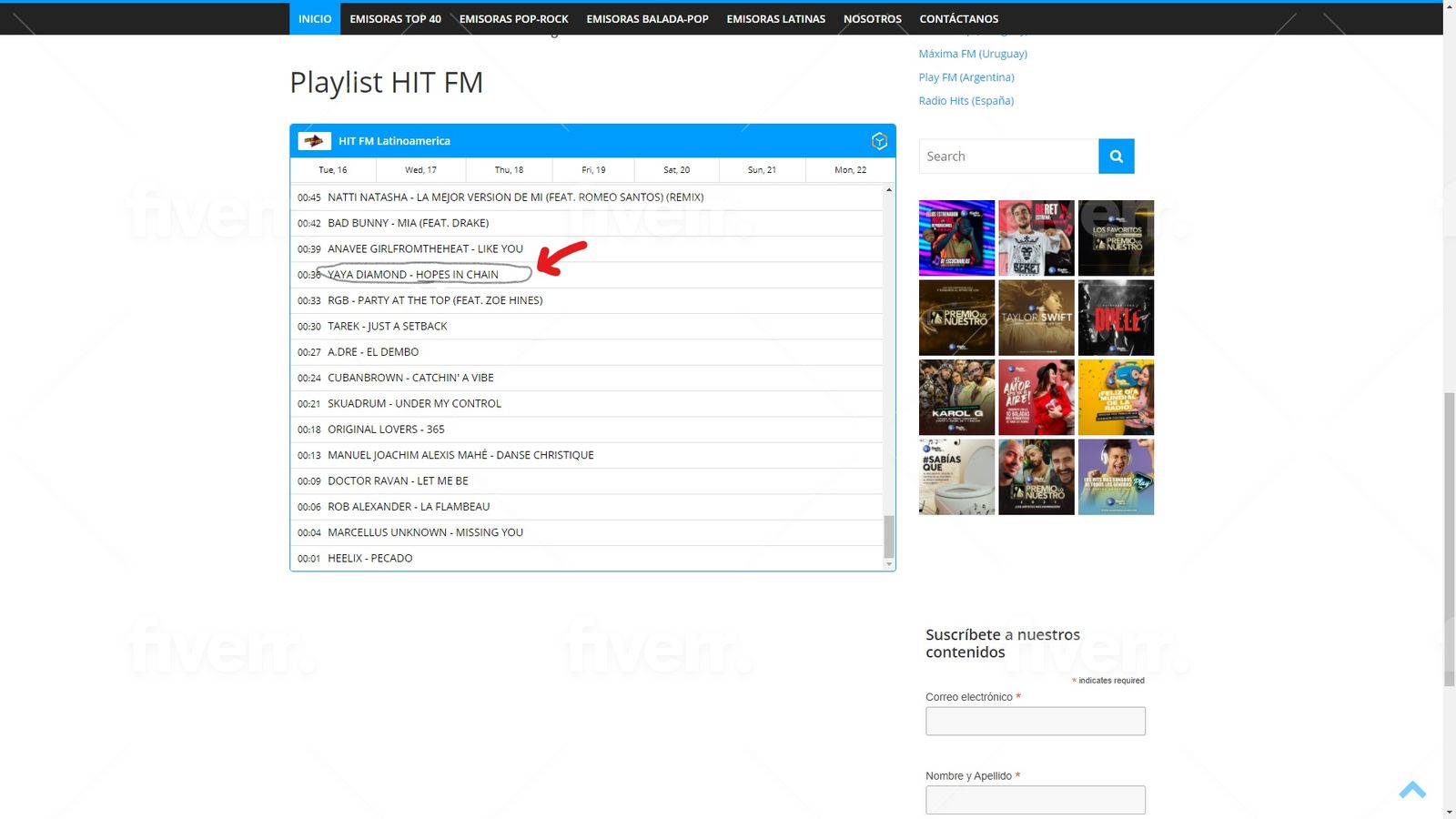Open the Karol G thumbnail
1456x819 pixels.
pyautogui.click(x=956, y=398)
